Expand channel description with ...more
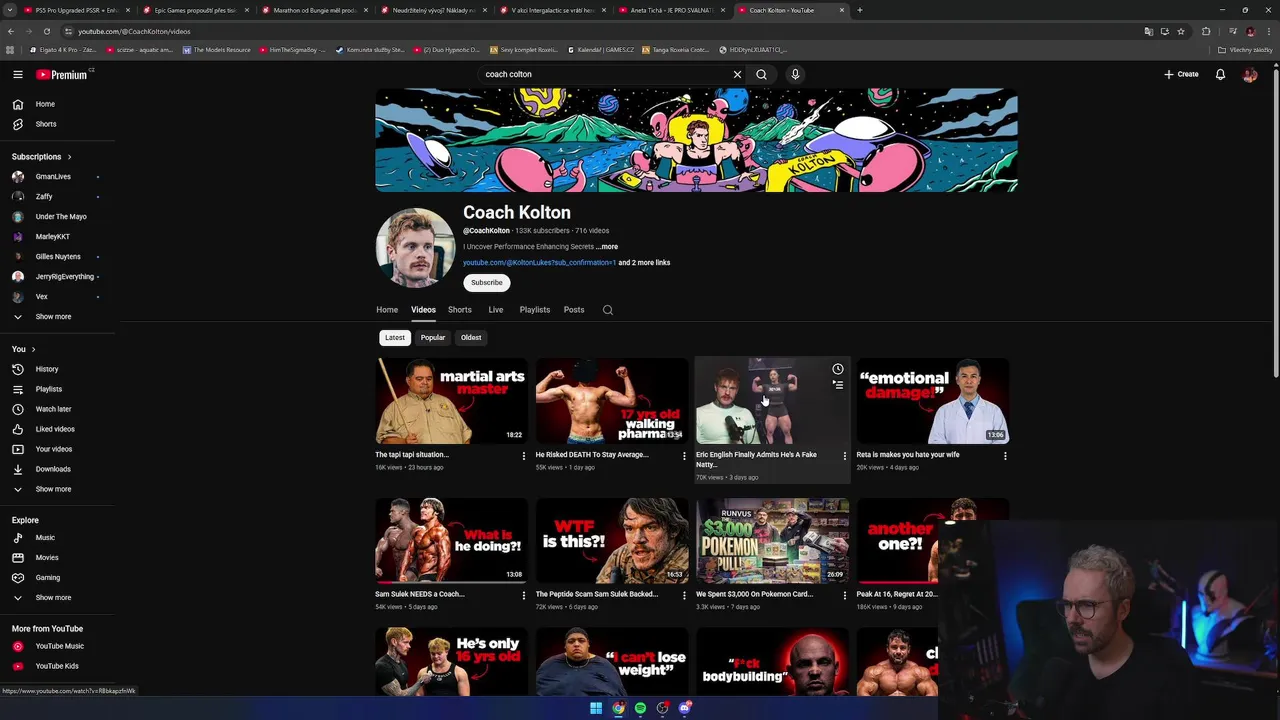Image resolution: width=1280 pixels, height=720 pixels. tap(607, 247)
